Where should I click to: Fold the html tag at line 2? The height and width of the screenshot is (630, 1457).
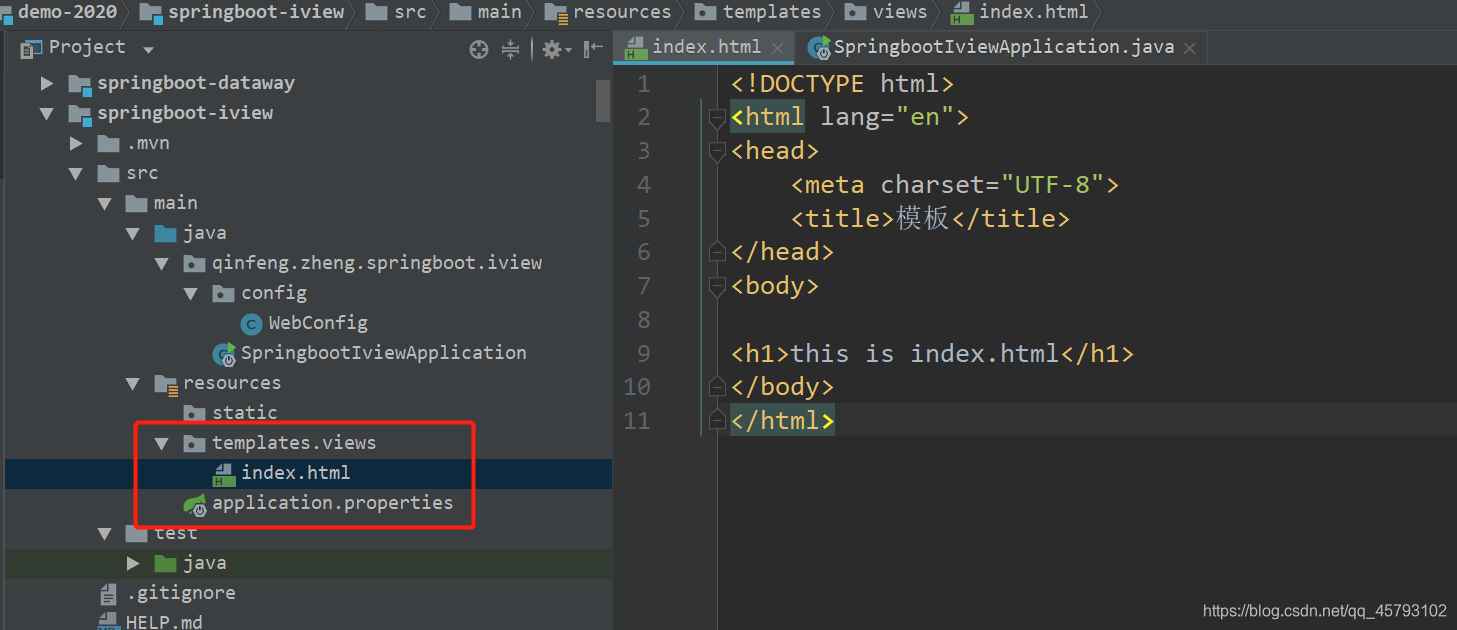tap(716, 118)
